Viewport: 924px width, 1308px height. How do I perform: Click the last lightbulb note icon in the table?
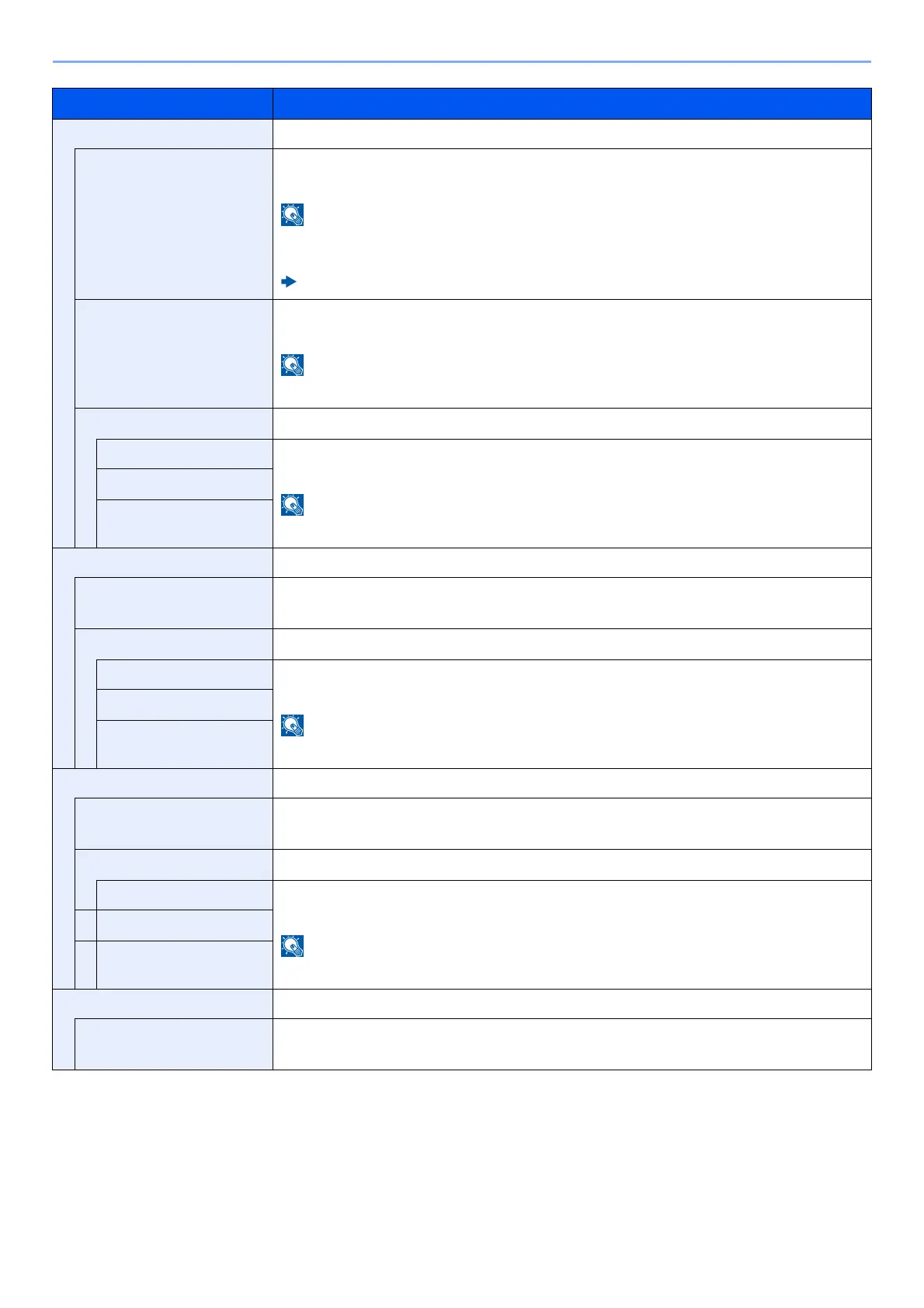[x=293, y=946]
